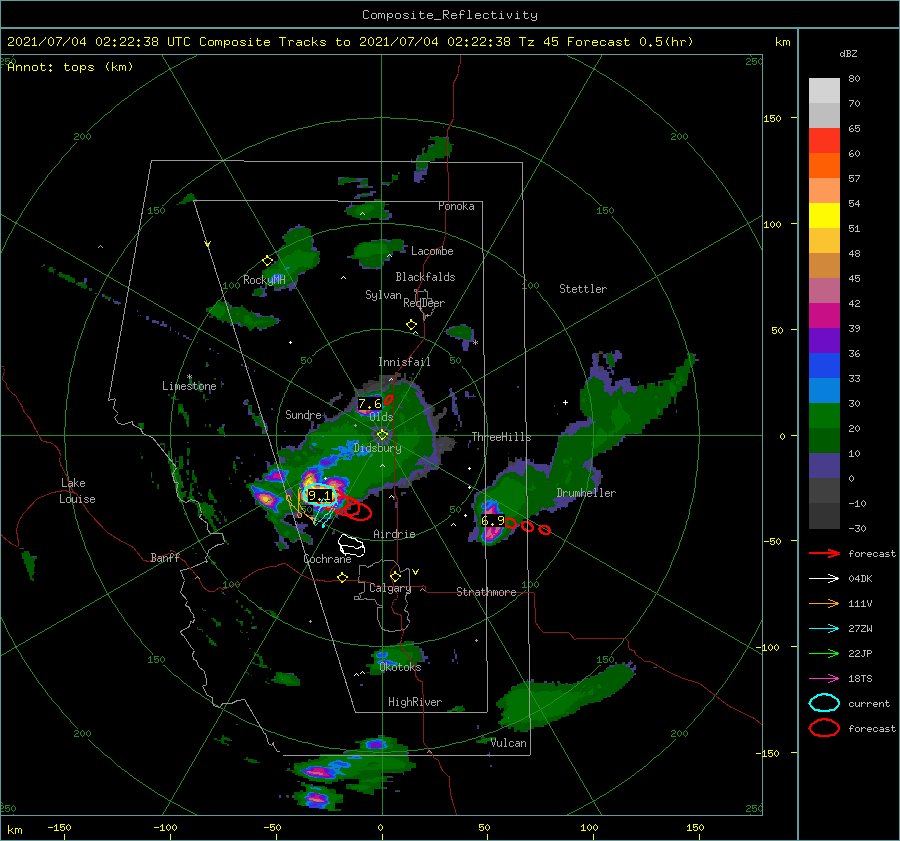The width and height of the screenshot is (900, 841).
Task: Click the Stettler city label
Action: [583, 289]
